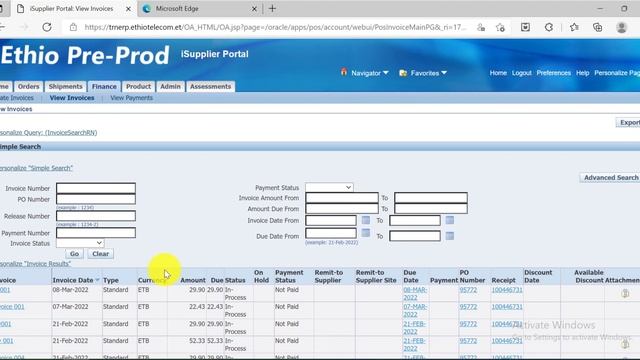Screen dimensions: 640x360
Task: Switch to the Shipments tab
Action: [65, 87]
